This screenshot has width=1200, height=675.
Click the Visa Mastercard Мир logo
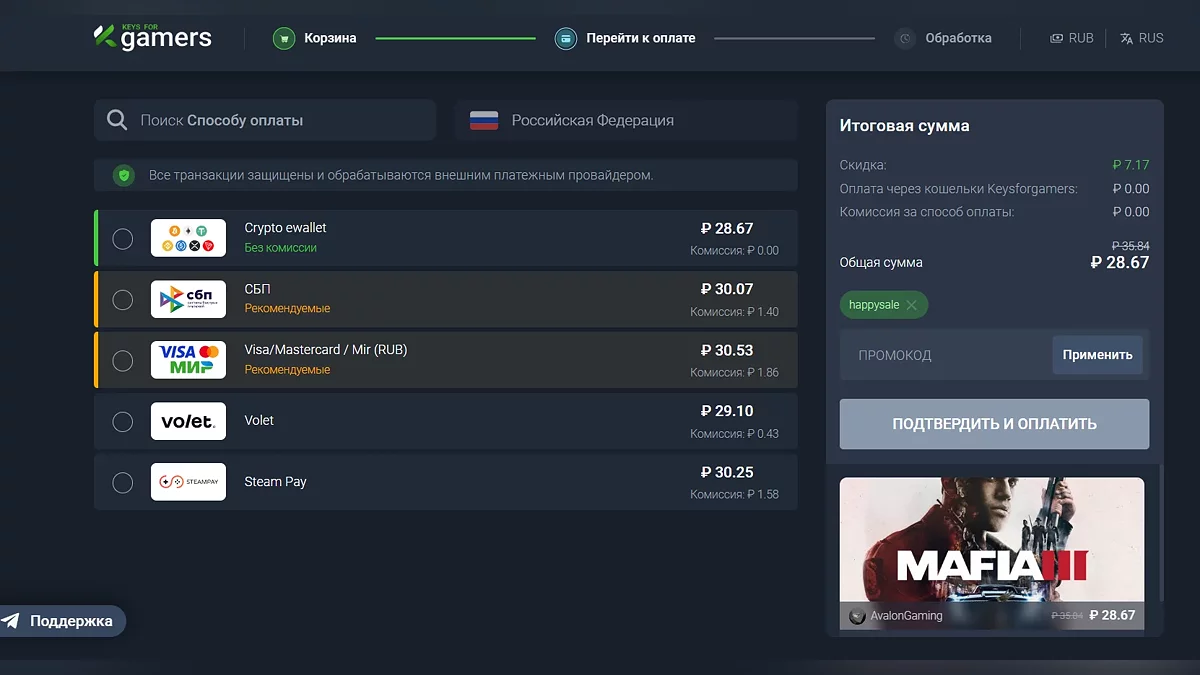coord(188,360)
